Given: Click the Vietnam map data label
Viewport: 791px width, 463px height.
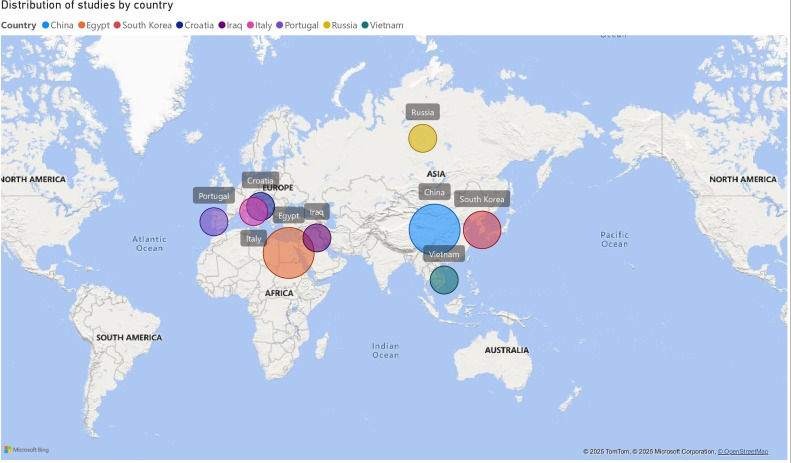Looking at the screenshot, I should point(444,254).
